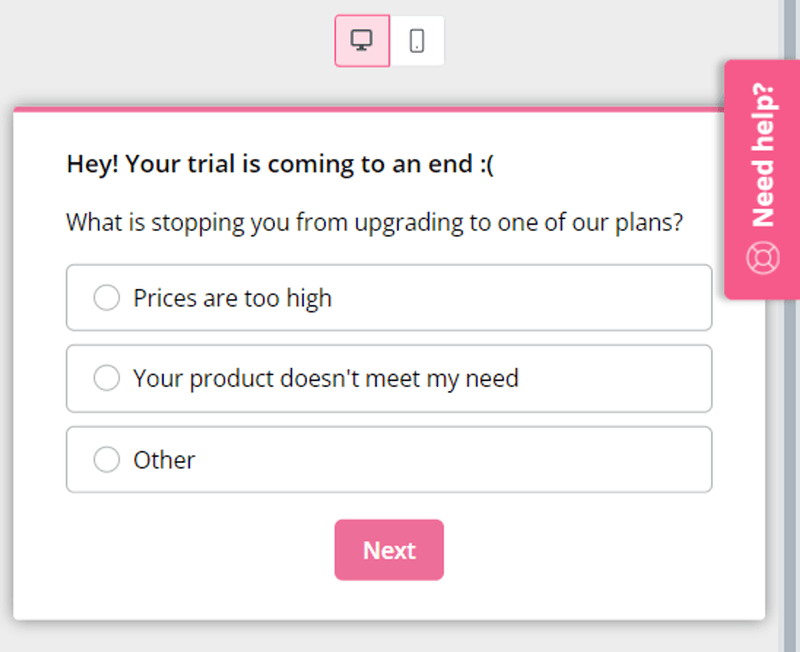Screen dimensions: 800x652
Task: Select the 'Other' radio option
Action: (x=106, y=459)
